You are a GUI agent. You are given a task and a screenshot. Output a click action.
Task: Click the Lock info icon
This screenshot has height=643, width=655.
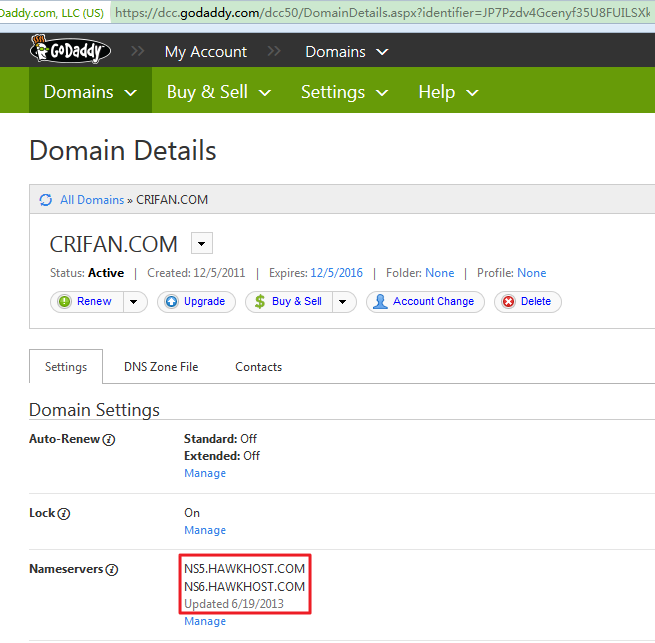(x=63, y=513)
